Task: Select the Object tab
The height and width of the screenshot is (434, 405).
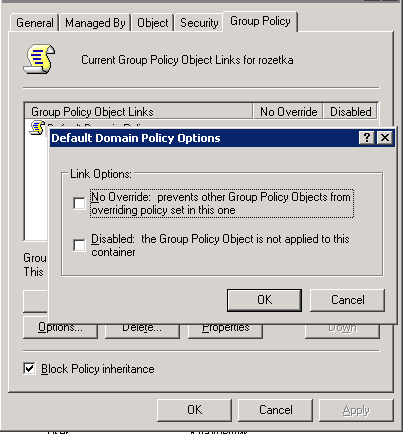Action: click(153, 23)
